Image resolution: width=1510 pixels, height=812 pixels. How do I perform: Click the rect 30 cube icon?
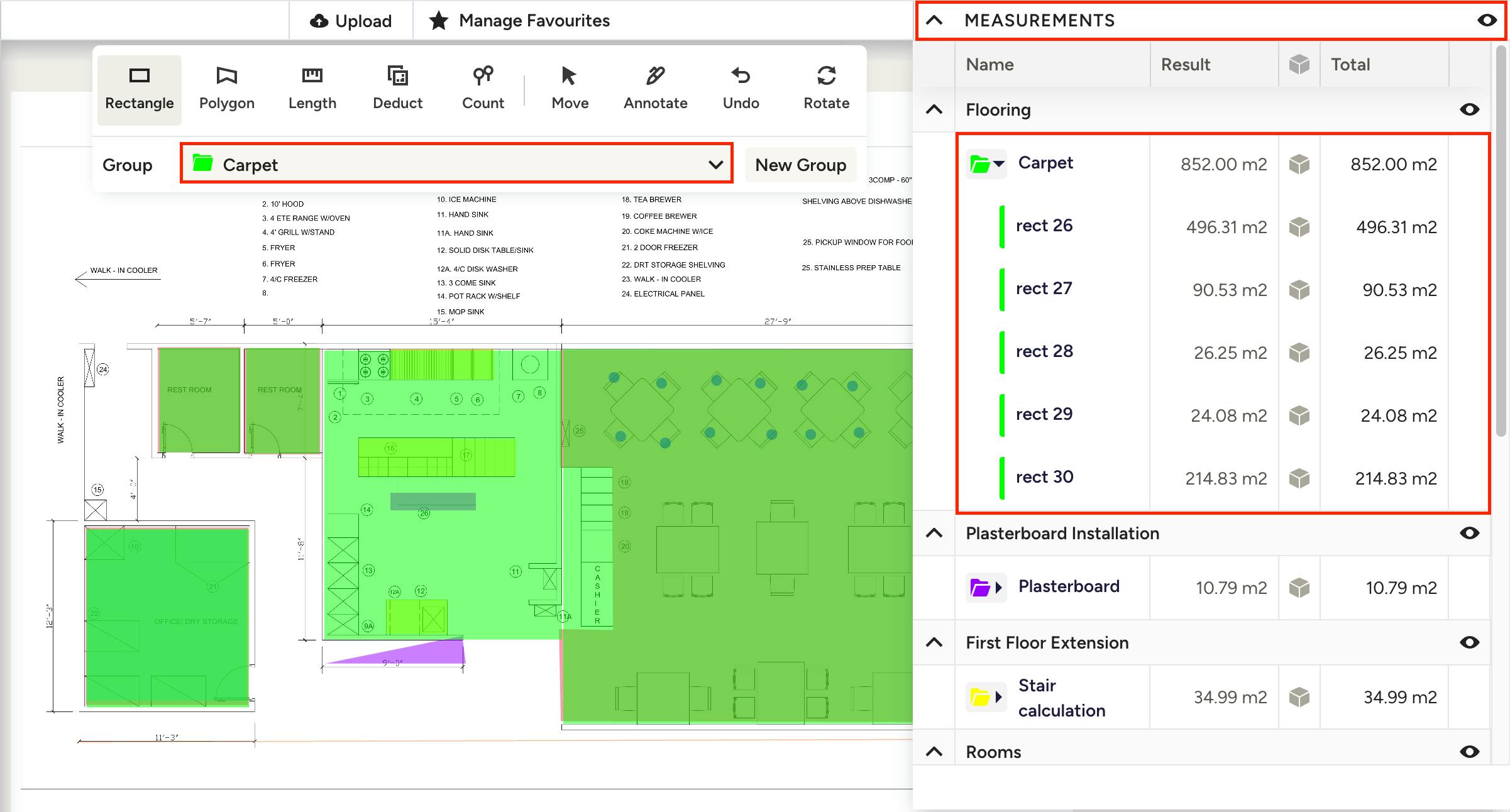point(1299,478)
